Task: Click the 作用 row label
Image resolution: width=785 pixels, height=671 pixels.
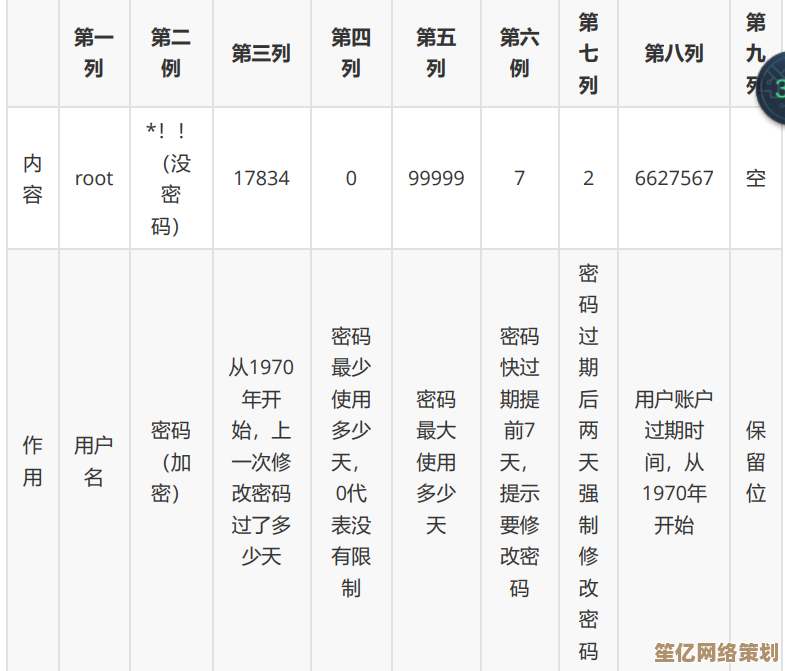Action: [x=33, y=461]
